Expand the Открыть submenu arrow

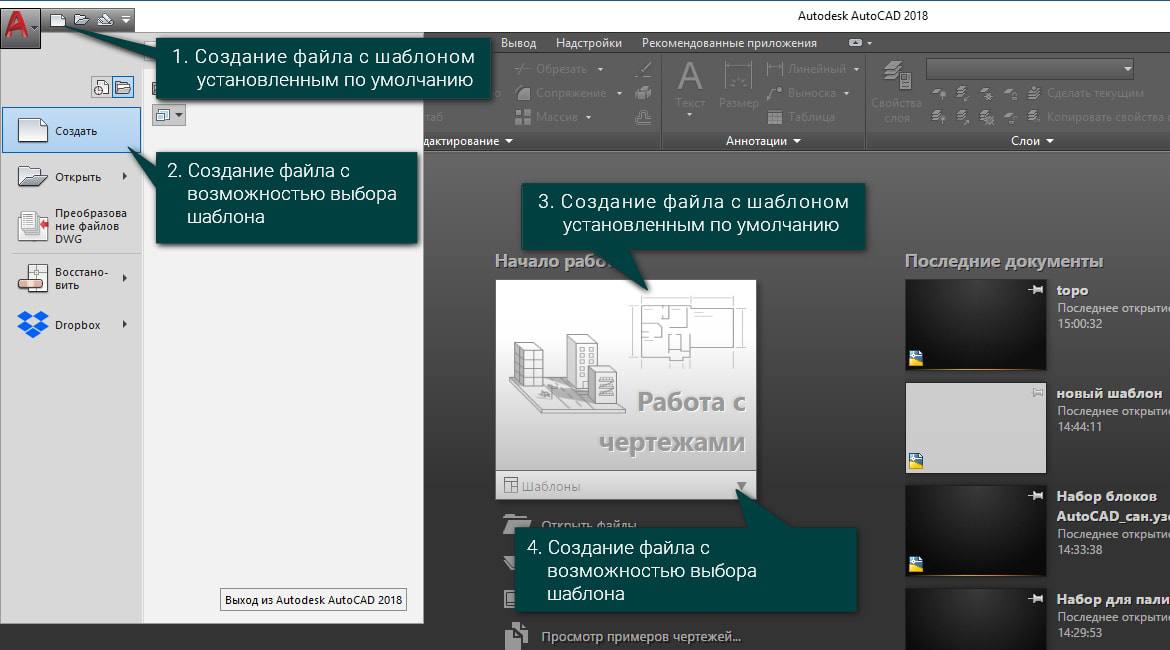125,177
